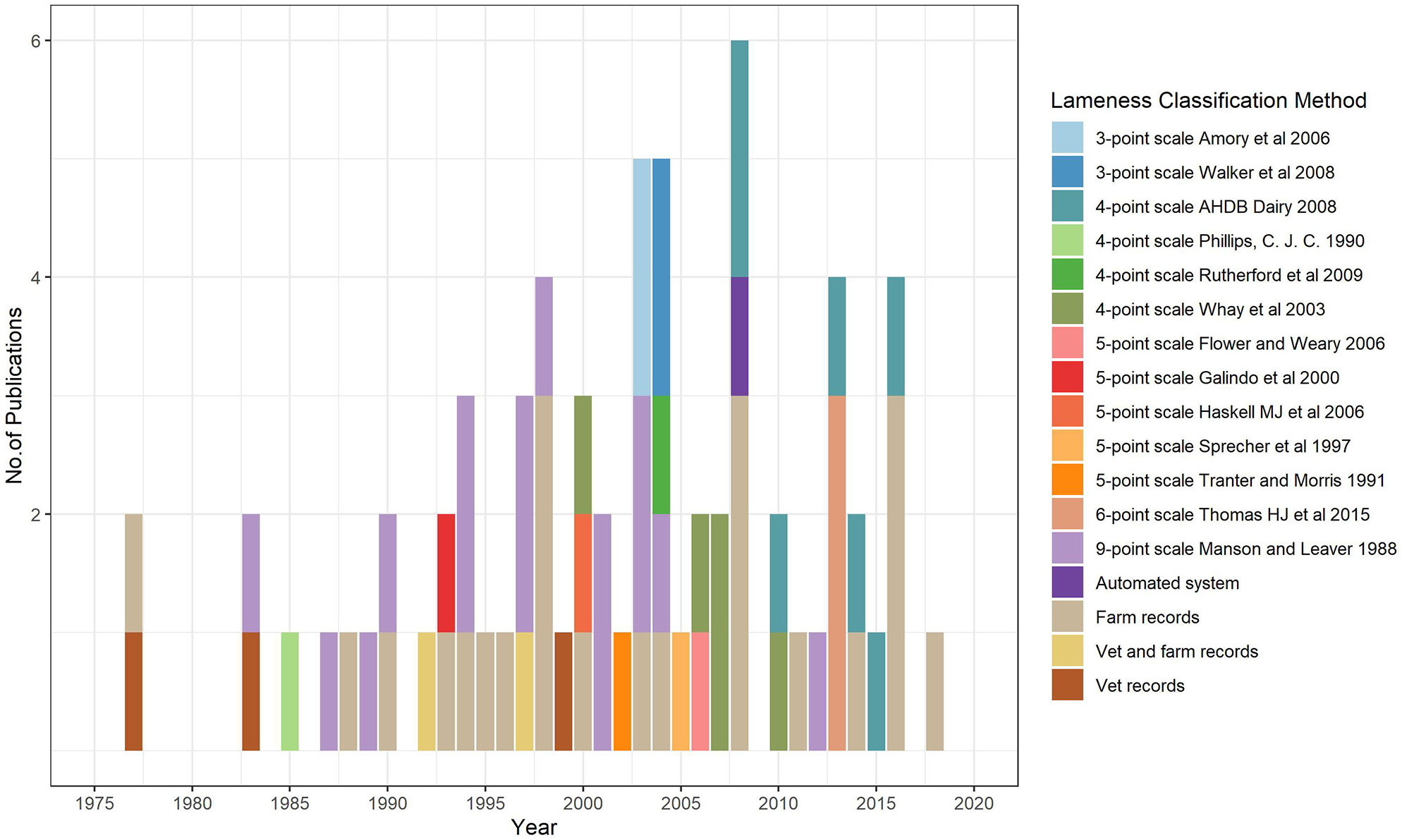Click the Phillips 1990 light green swatch
This screenshot has height=840, width=1402.
click(x=1067, y=241)
